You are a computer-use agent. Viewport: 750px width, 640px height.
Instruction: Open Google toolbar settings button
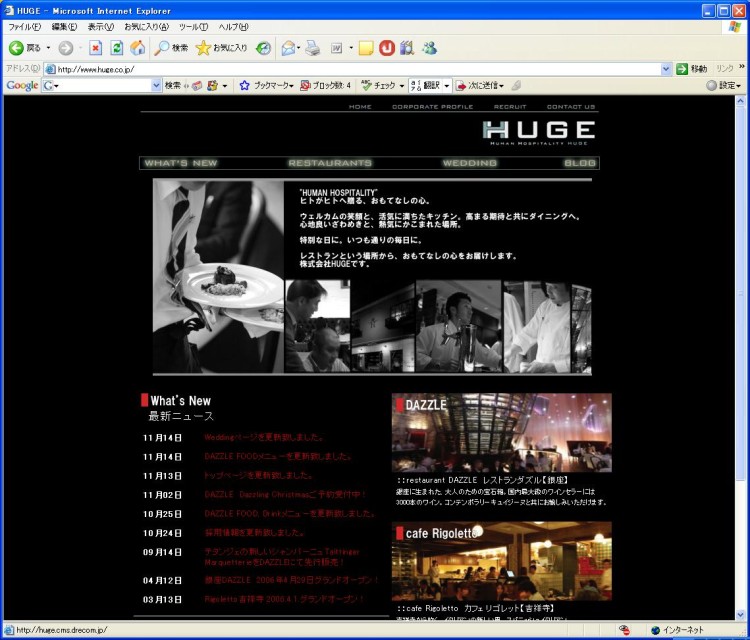[x=724, y=86]
